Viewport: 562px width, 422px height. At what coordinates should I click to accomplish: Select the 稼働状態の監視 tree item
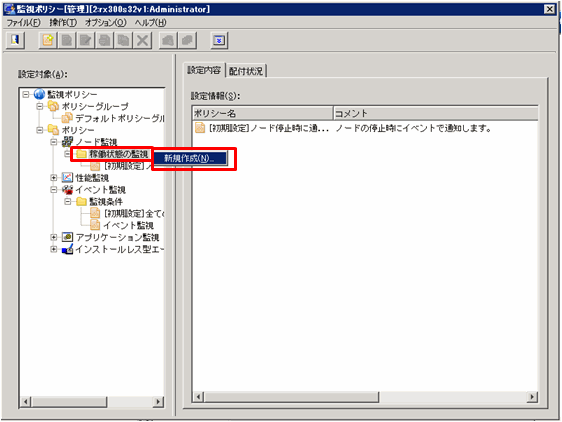pyautogui.click(x=118, y=154)
